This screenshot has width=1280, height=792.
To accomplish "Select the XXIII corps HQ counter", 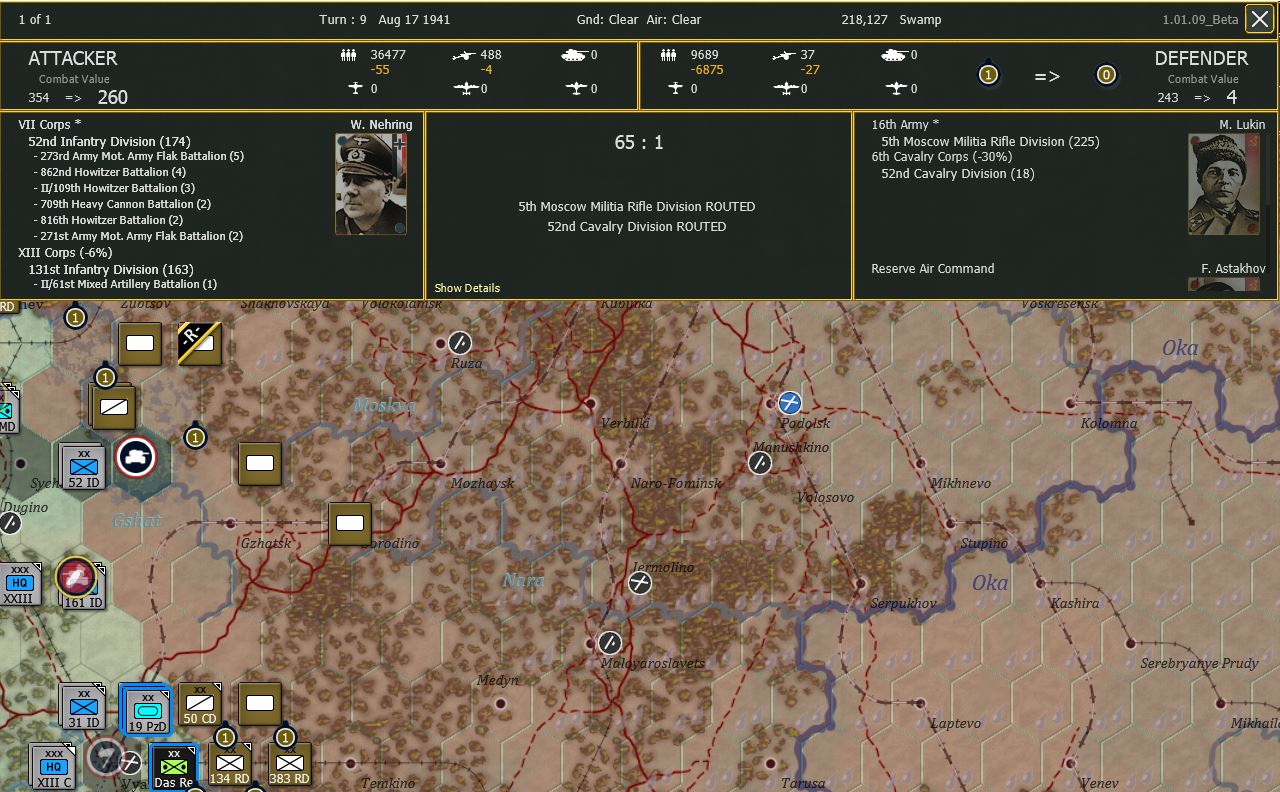I will [x=18, y=583].
